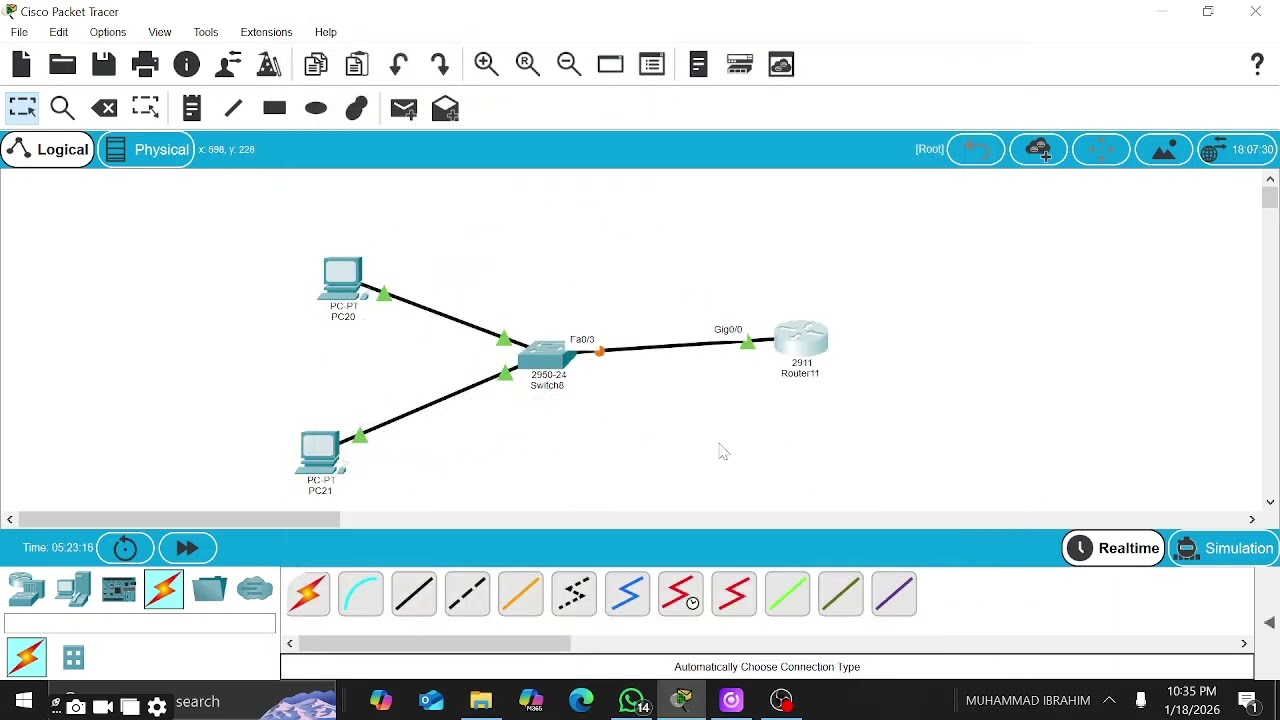Screen dimensions: 1280x720
Task: Choose the purple USB cable
Action: [894, 594]
